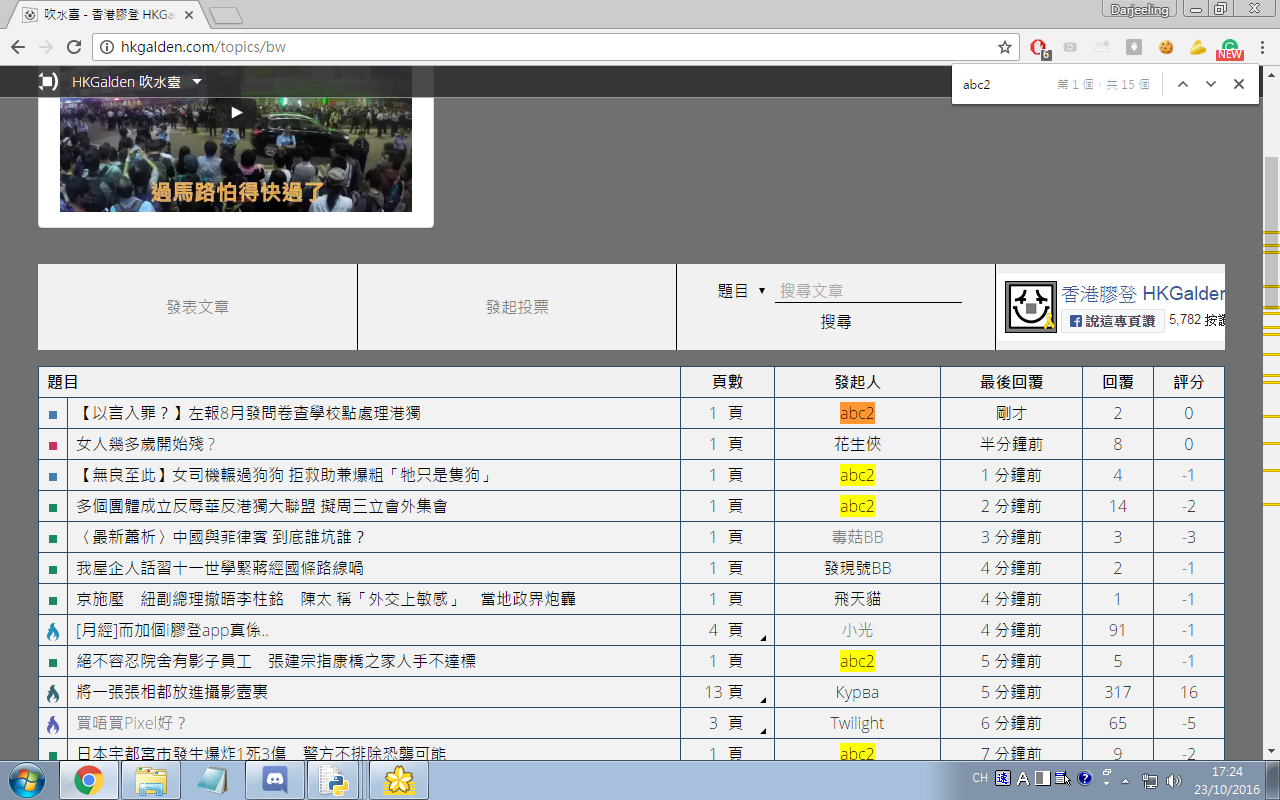This screenshot has width=1280, height=800.
Task: Bookmark this page with the star icon
Action: [1005, 47]
